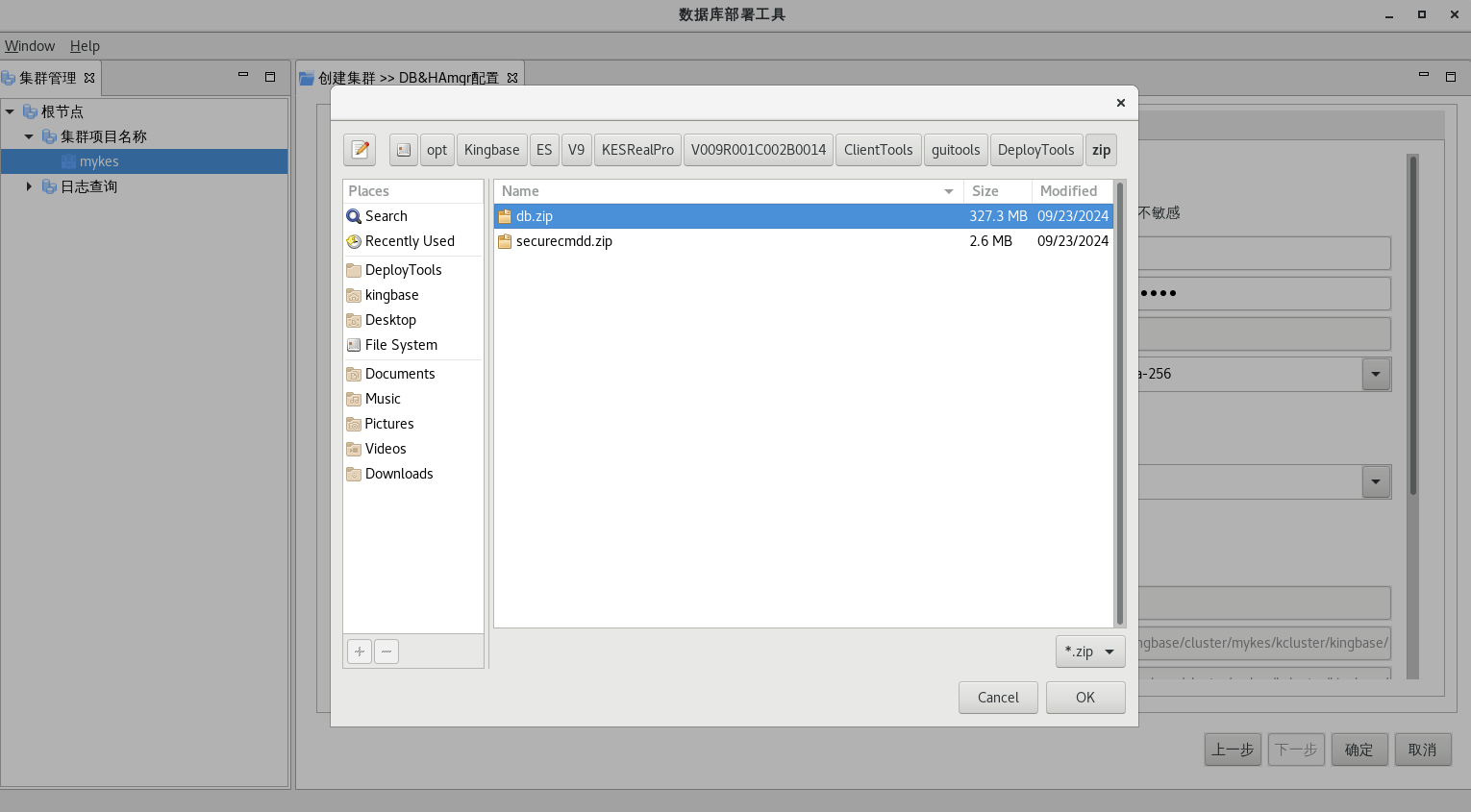Click the root filesystem drive icon

pos(404,150)
